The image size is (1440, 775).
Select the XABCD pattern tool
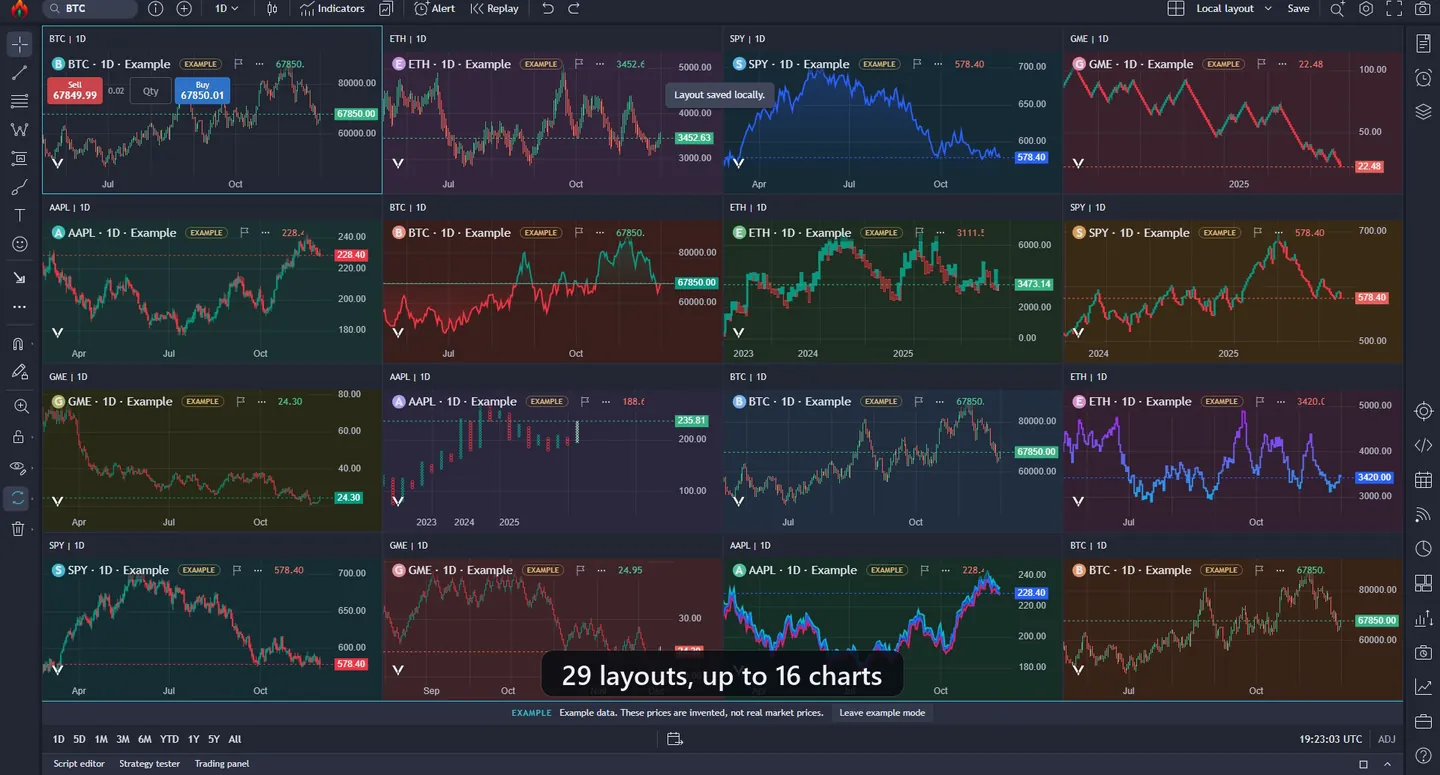19,130
